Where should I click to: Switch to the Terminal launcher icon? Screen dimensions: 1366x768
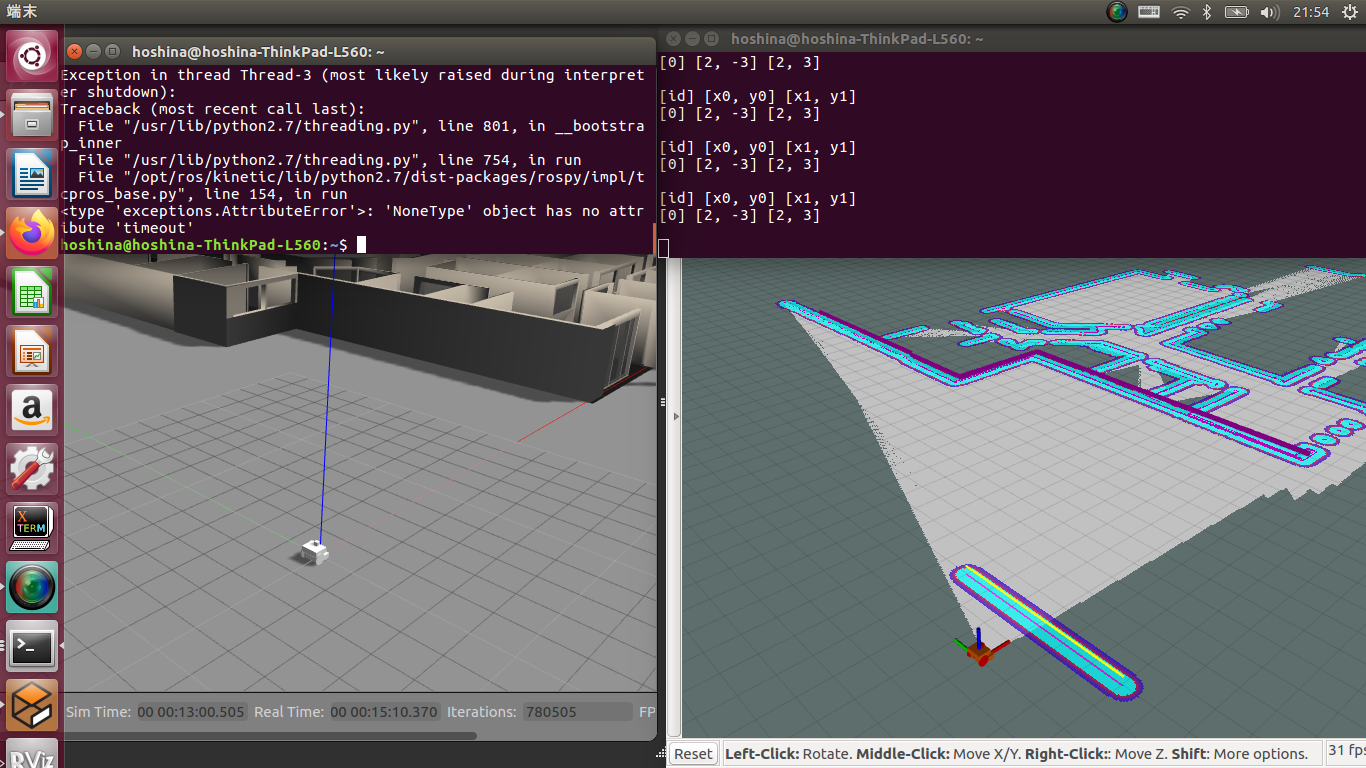click(x=32, y=647)
